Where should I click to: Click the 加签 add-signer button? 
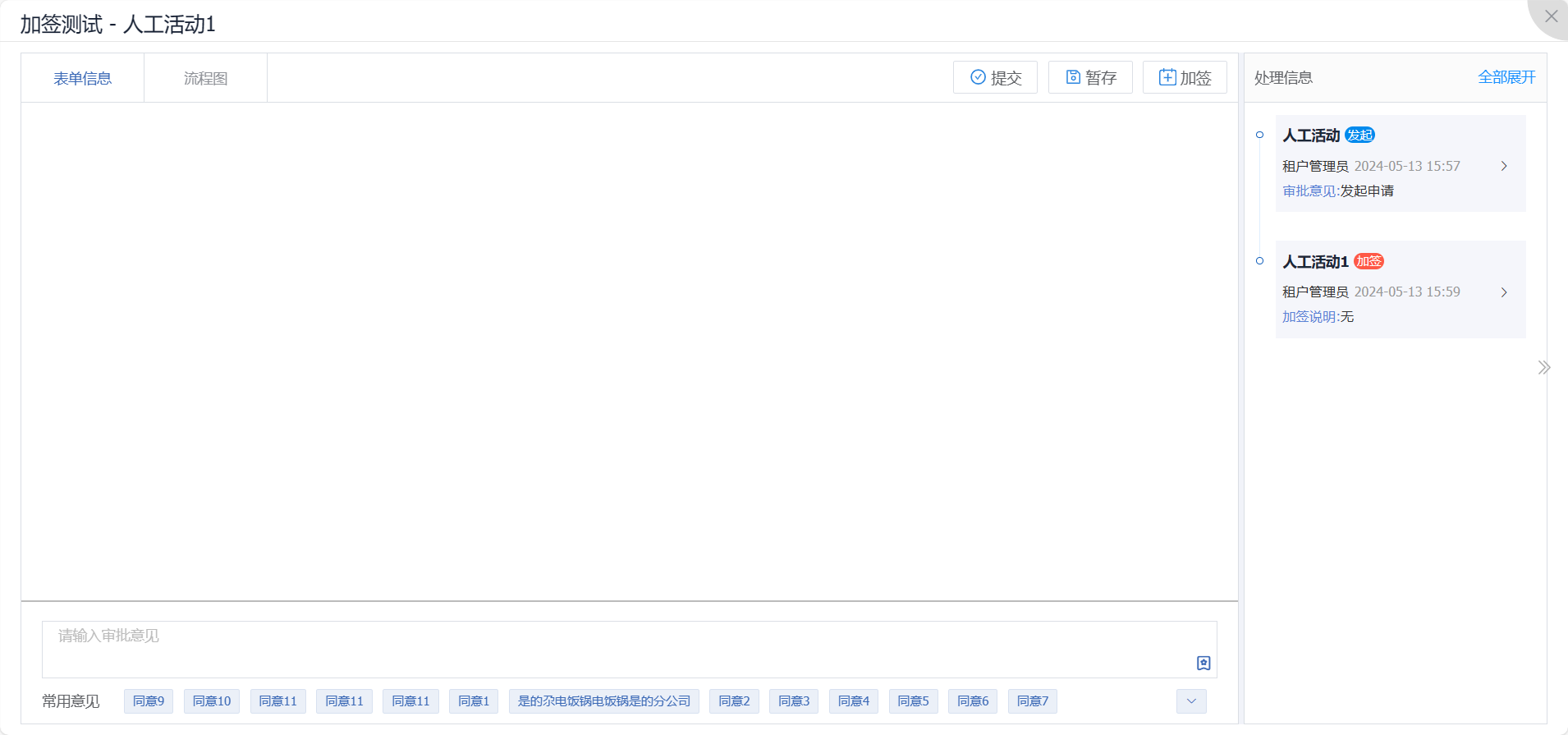point(1185,77)
